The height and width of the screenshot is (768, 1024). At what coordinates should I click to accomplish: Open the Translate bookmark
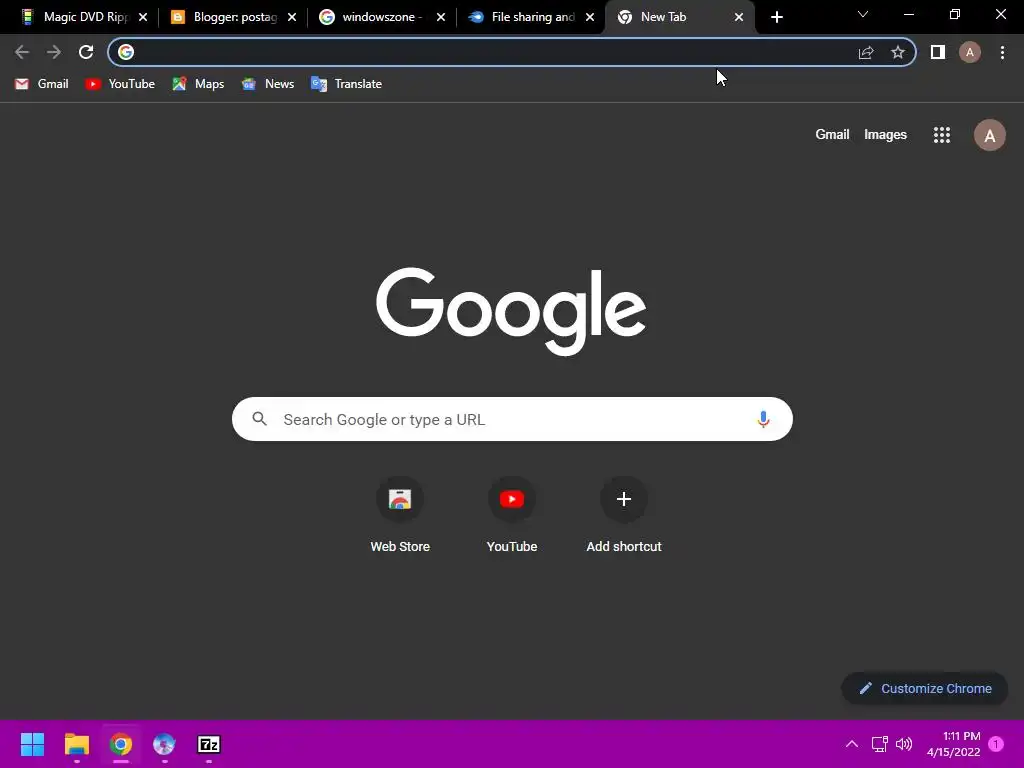[x=347, y=84]
